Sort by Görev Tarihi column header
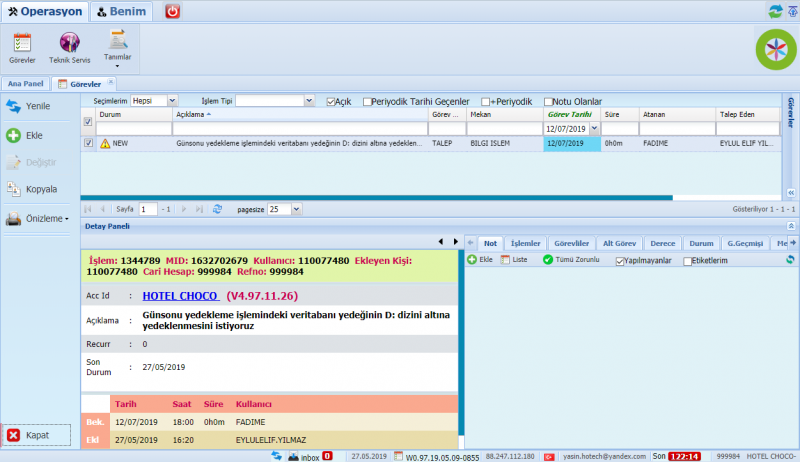 pos(571,114)
